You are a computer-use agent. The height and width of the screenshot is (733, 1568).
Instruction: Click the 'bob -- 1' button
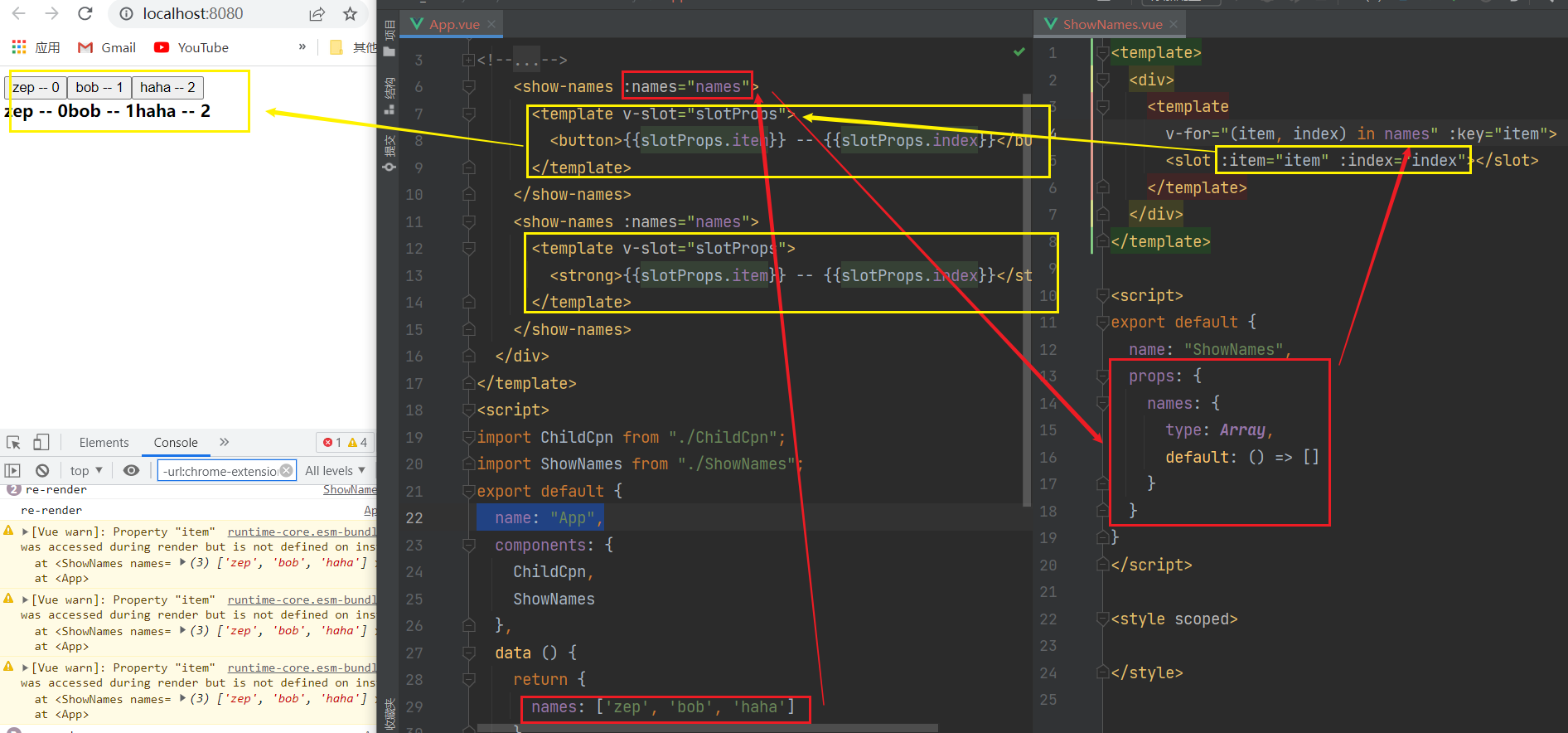tap(99, 87)
